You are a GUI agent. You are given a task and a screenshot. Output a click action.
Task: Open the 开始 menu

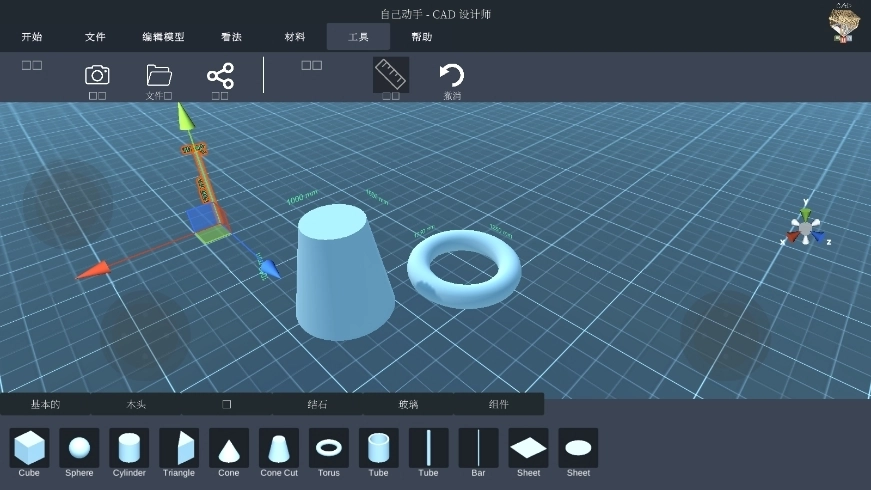point(32,37)
